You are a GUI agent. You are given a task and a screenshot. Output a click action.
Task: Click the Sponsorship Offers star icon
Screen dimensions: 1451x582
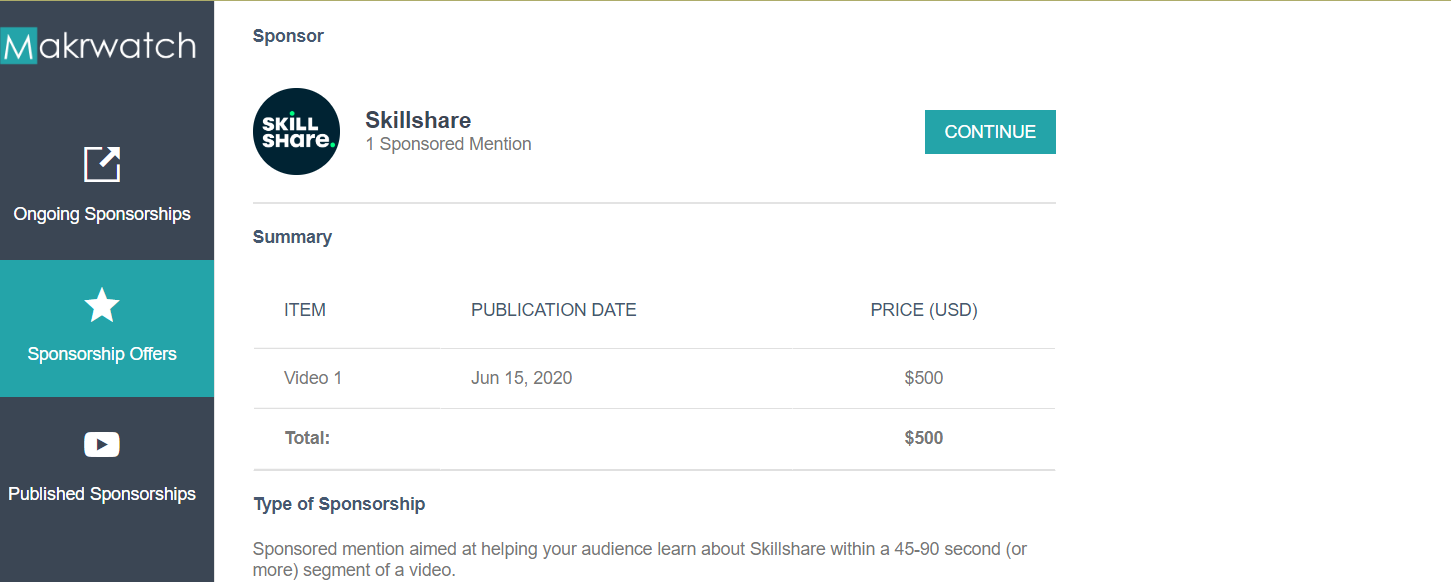click(x=102, y=305)
